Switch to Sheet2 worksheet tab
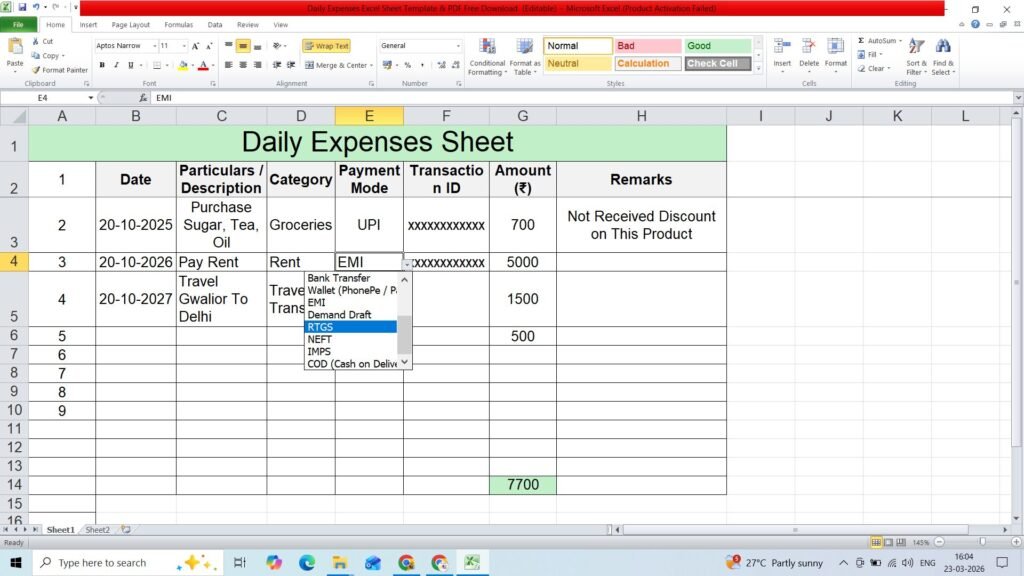 (97, 530)
